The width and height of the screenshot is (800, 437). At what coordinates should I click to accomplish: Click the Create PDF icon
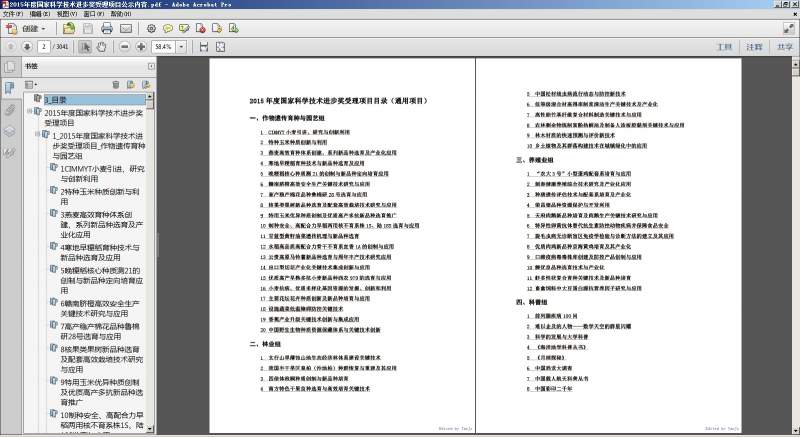(11, 29)
